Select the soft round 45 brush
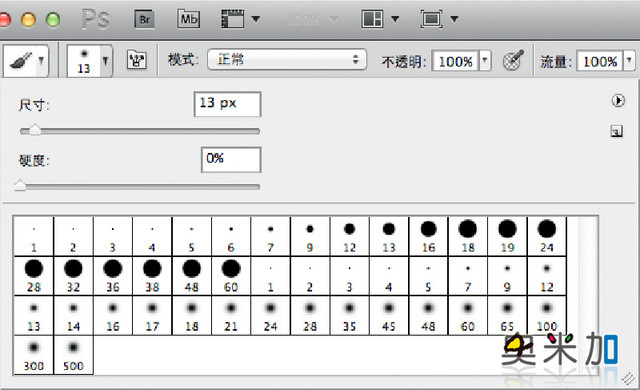Viewport: 640px width, 390px height. 389,315
